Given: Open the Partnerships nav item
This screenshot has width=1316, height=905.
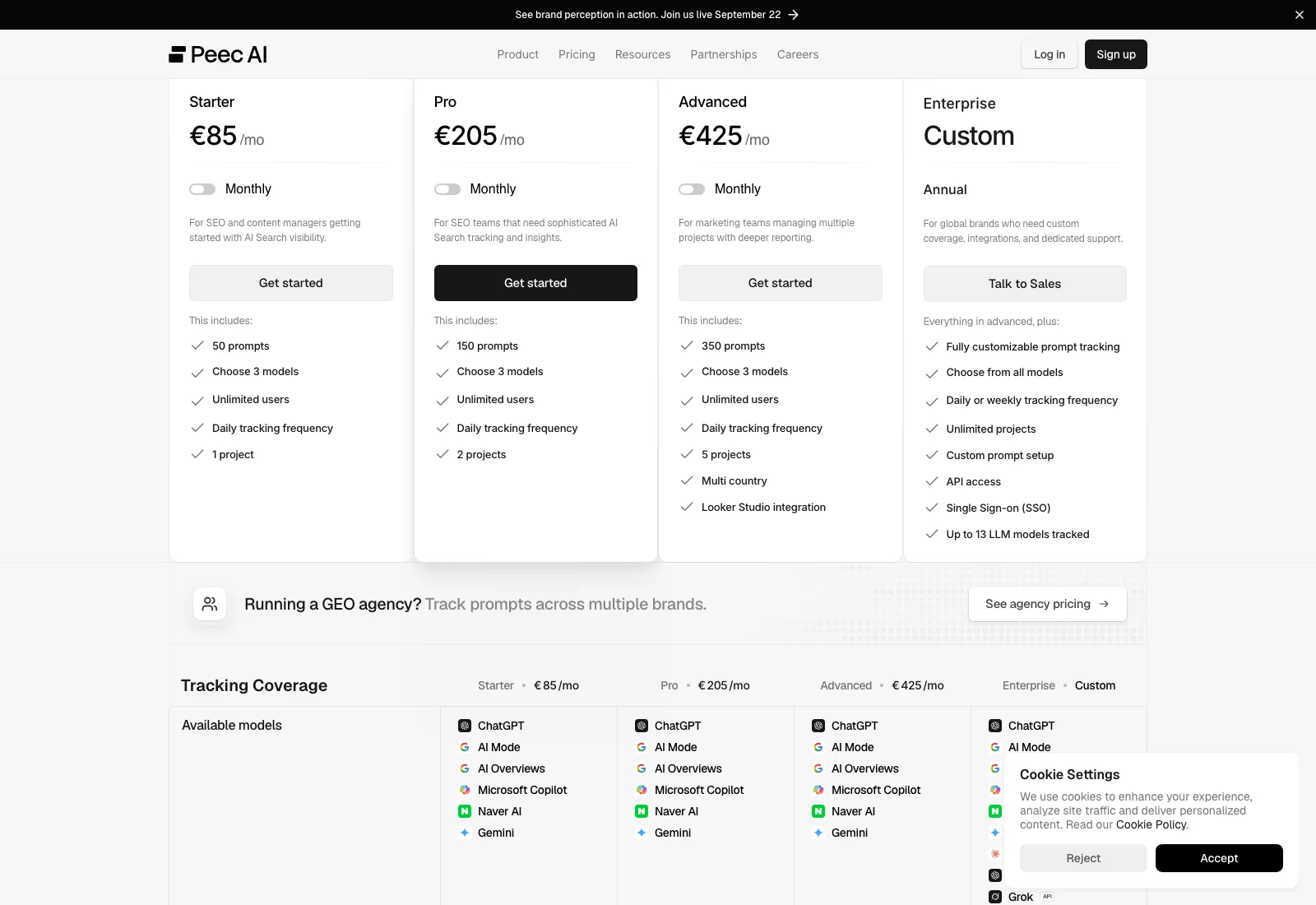Looking at the screenshot, I should pyautogui.click(x=724, y=54).
